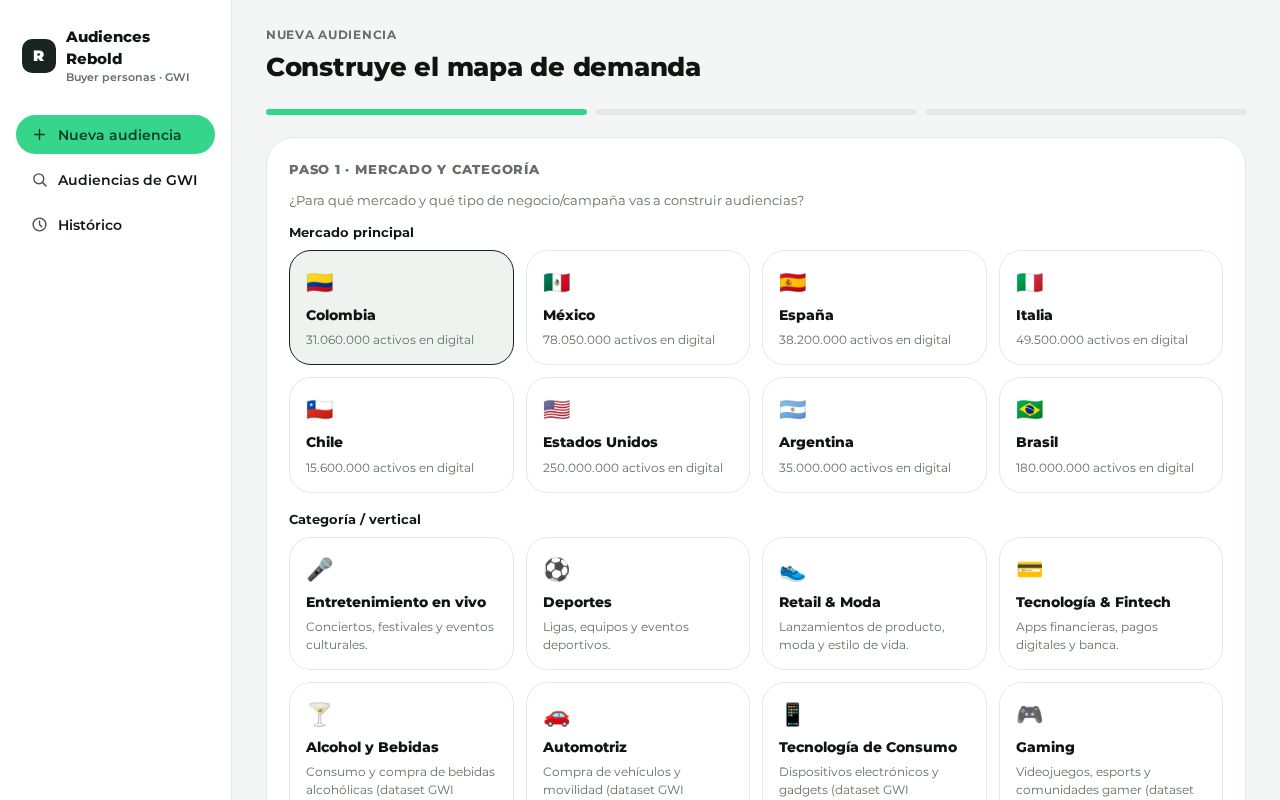Click the plus icon beside Nueva audiencia

coord(40,135)
